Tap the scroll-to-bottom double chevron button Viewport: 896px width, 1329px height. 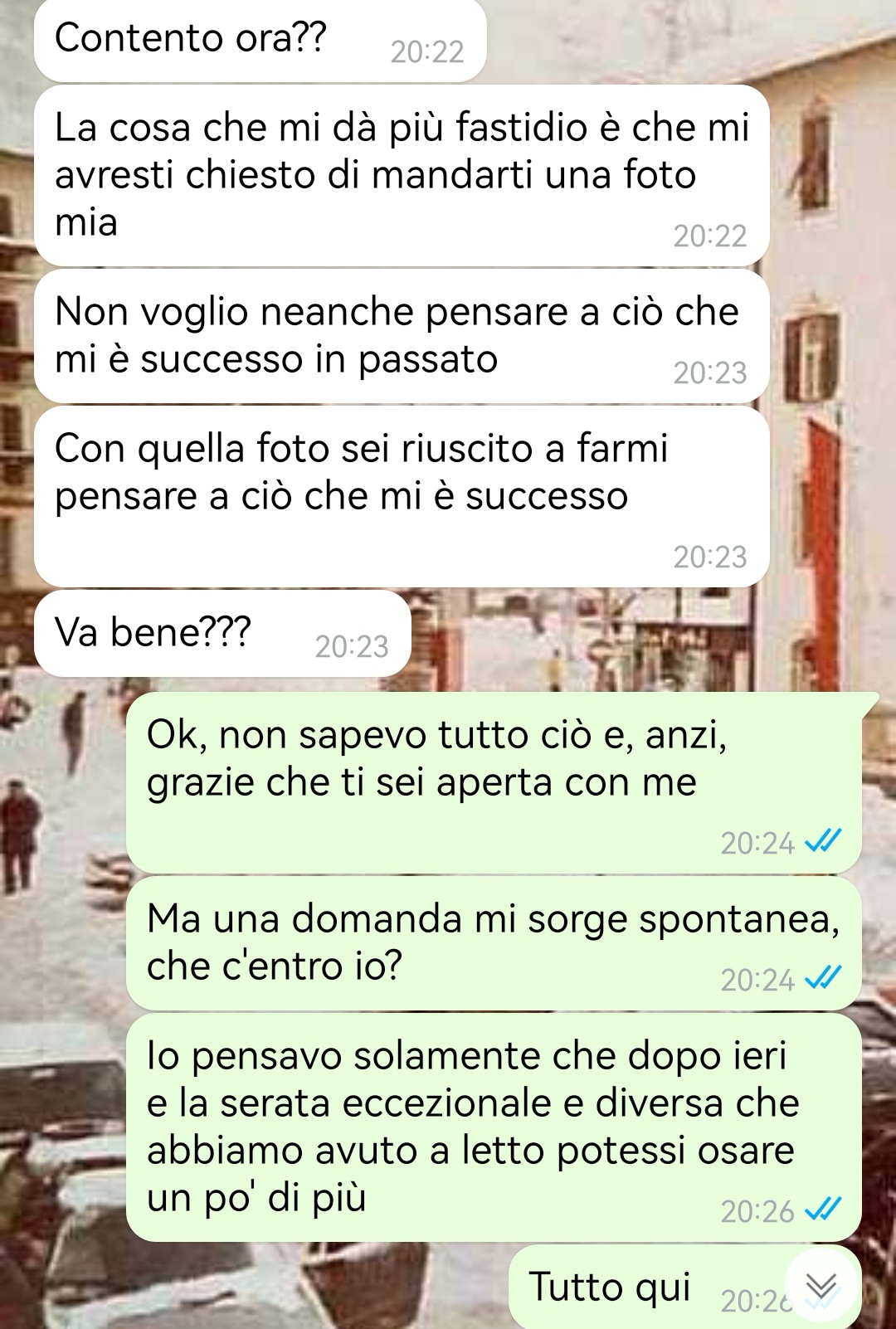[x=821, y=1285]
